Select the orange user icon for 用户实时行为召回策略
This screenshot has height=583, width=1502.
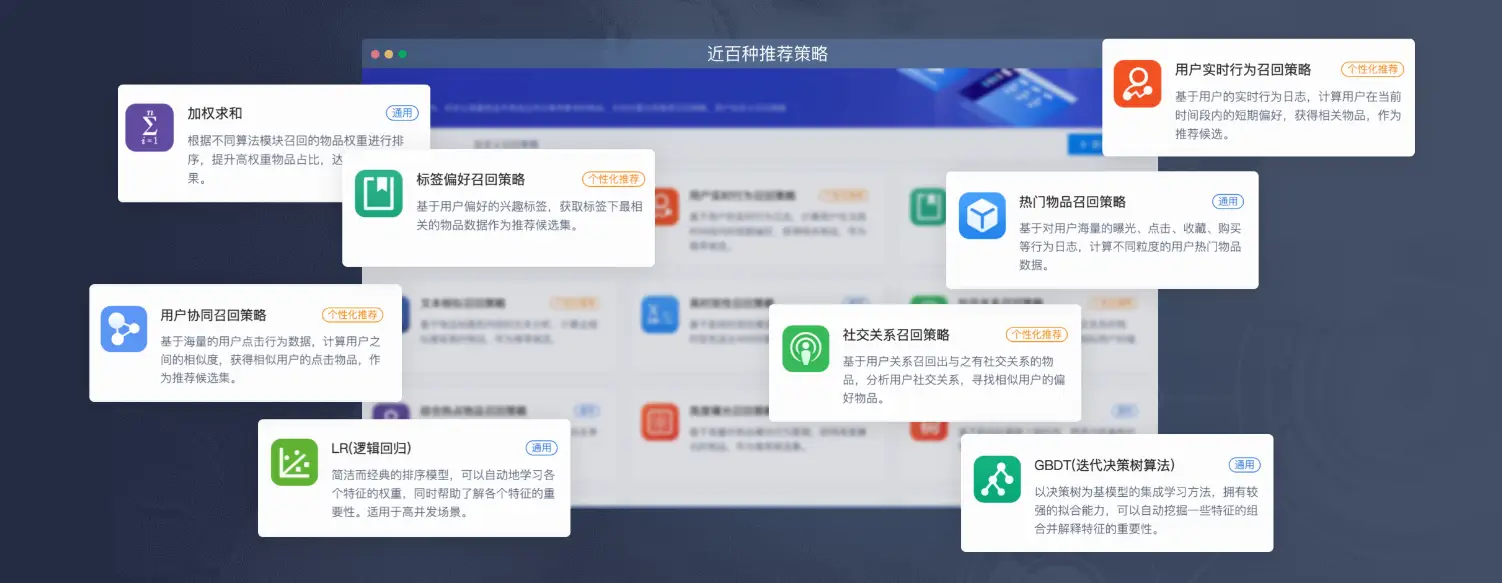coord(1137,83)
